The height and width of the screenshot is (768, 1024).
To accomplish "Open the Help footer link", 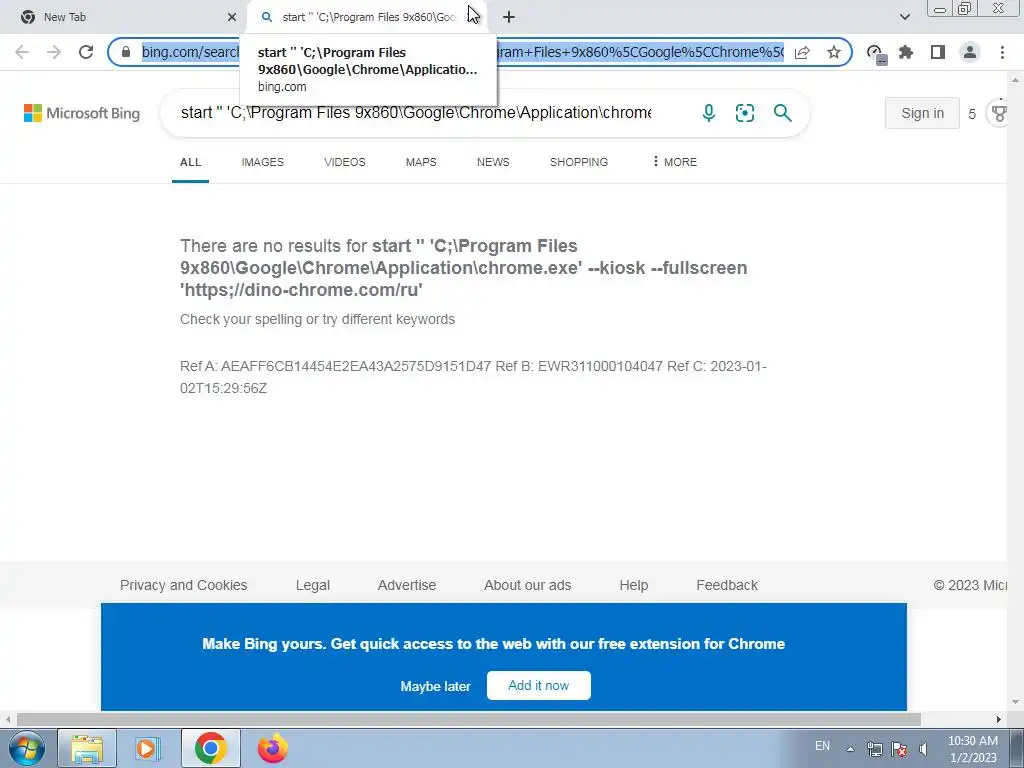I will click(x=633, y=585).
